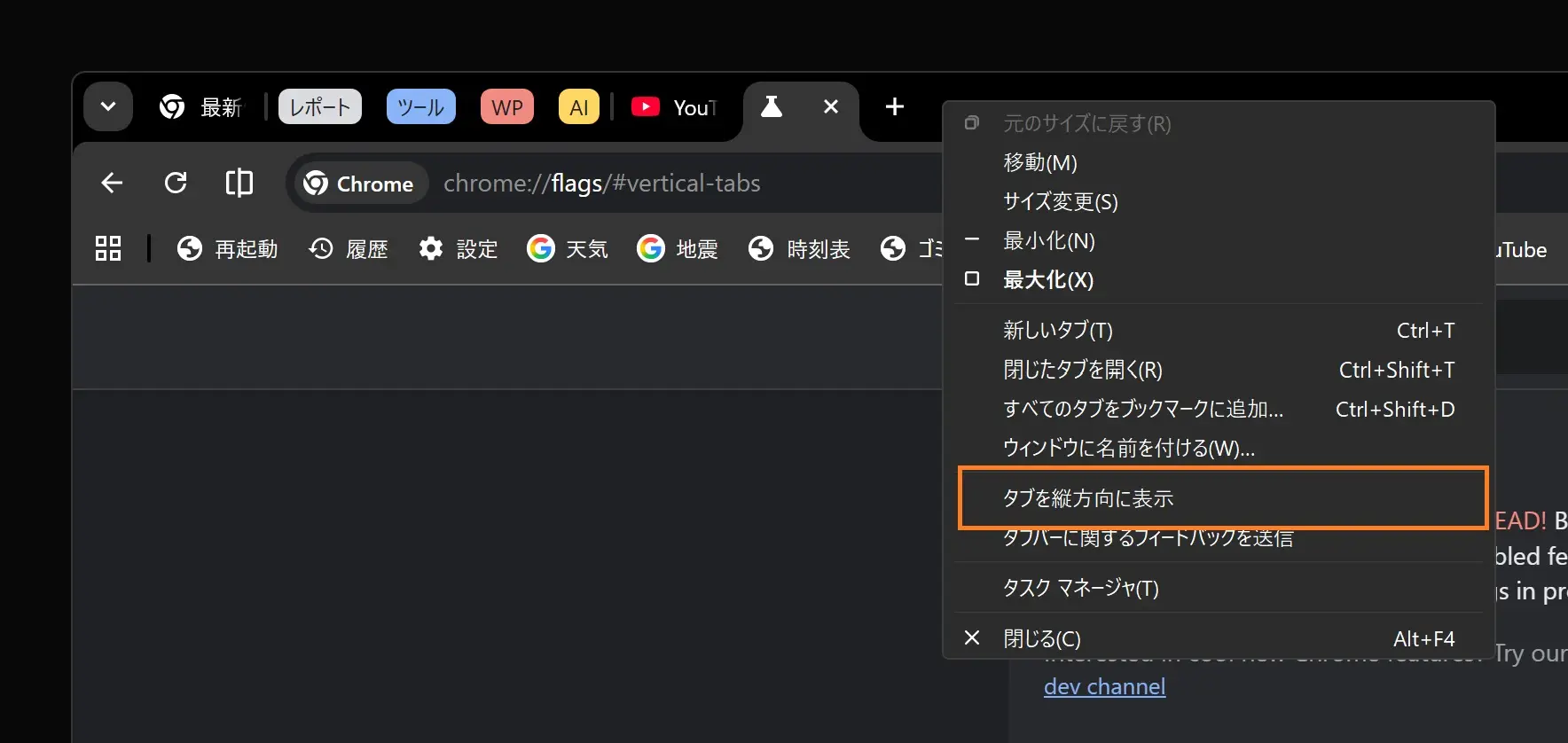This screenshot has width=1568, height=743.
Task: Open the split view icon
Action: 239,184
